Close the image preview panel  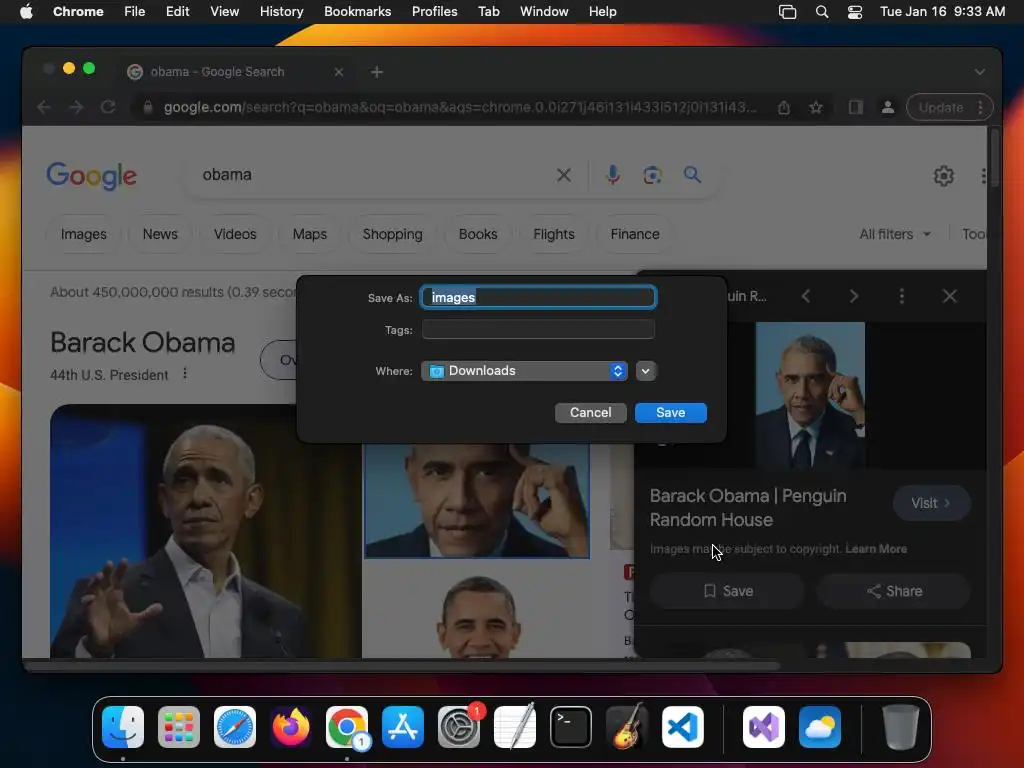(x=950, y=296)
